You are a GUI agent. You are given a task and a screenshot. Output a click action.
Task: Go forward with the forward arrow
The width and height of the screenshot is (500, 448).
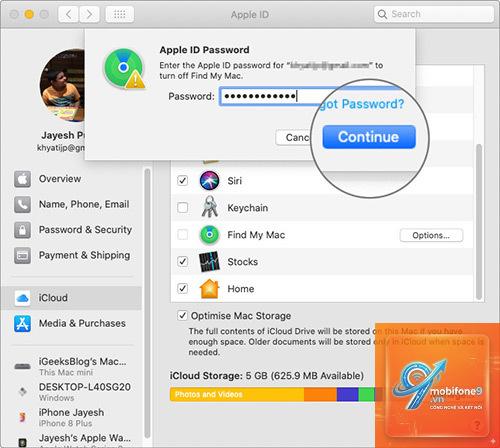89,14
